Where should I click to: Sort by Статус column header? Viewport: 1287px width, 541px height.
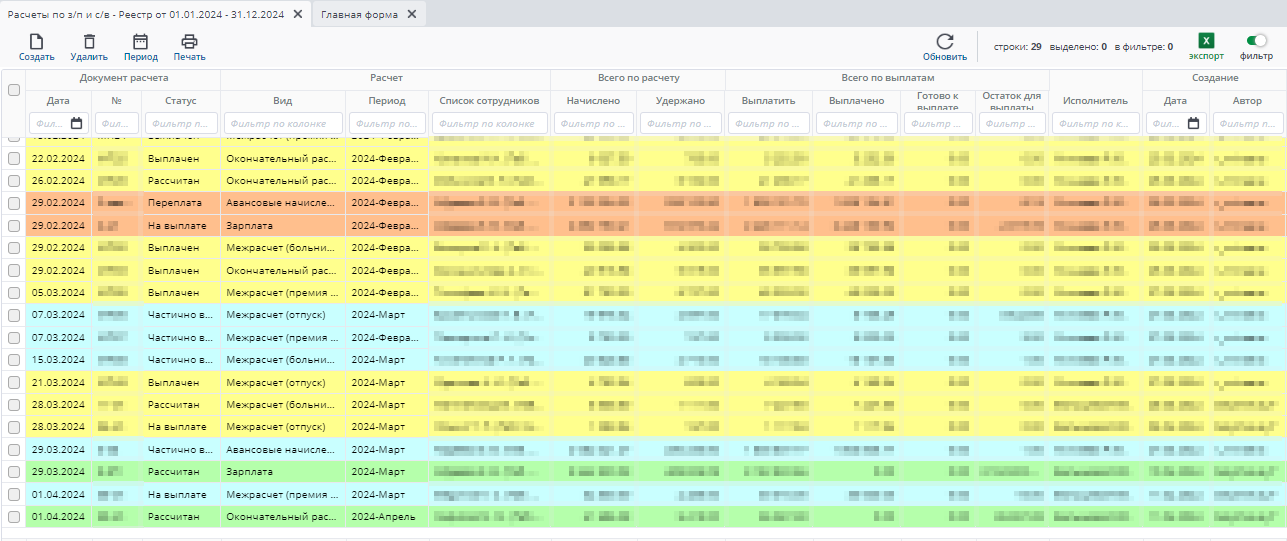[x=180, y=101]
